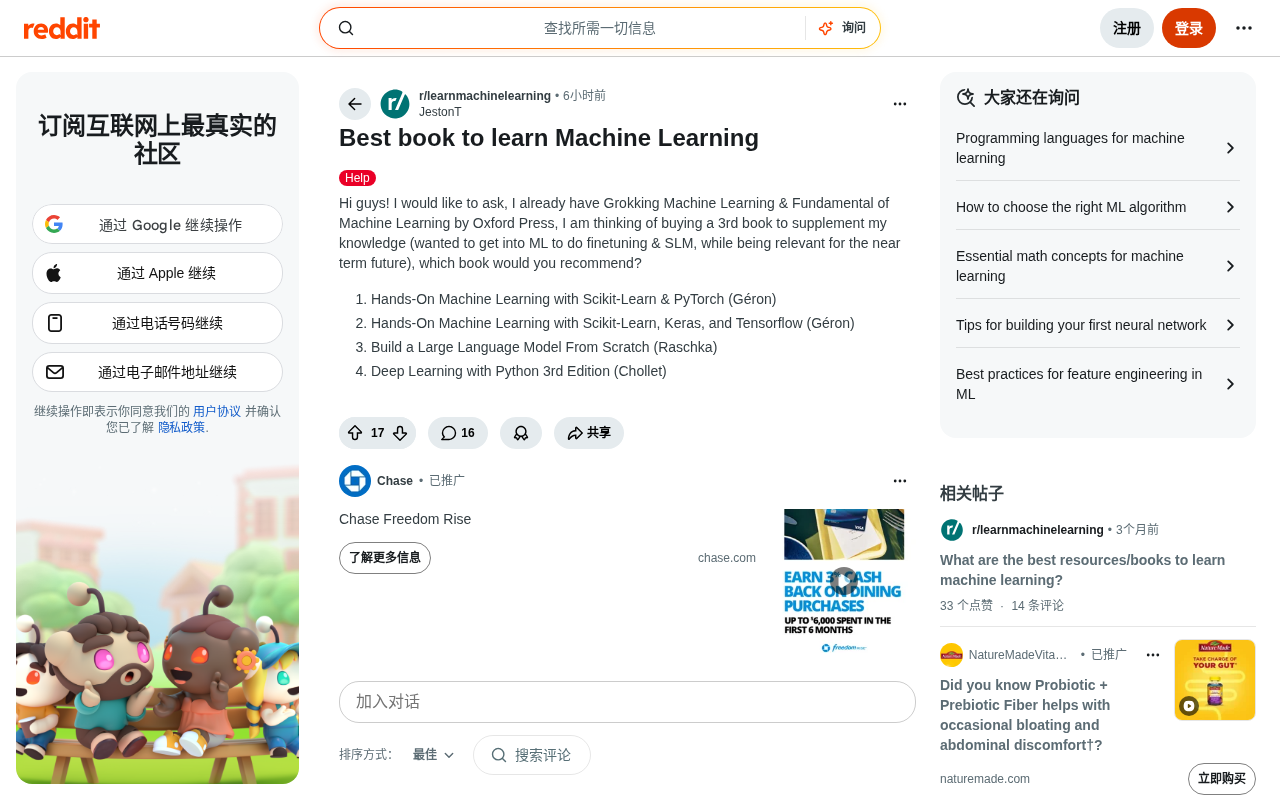Expand Best practices for feature engineering in ML
1280x800 pixels.
[1098, 384]
